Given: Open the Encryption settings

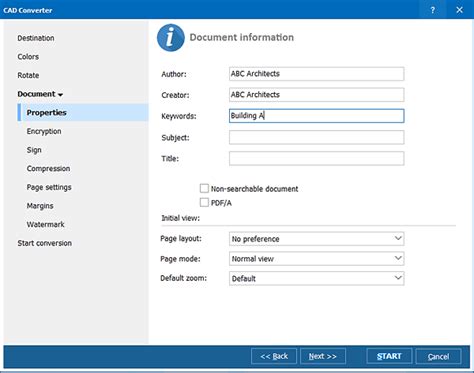Looking at the screenshot, I should [44, 131].
